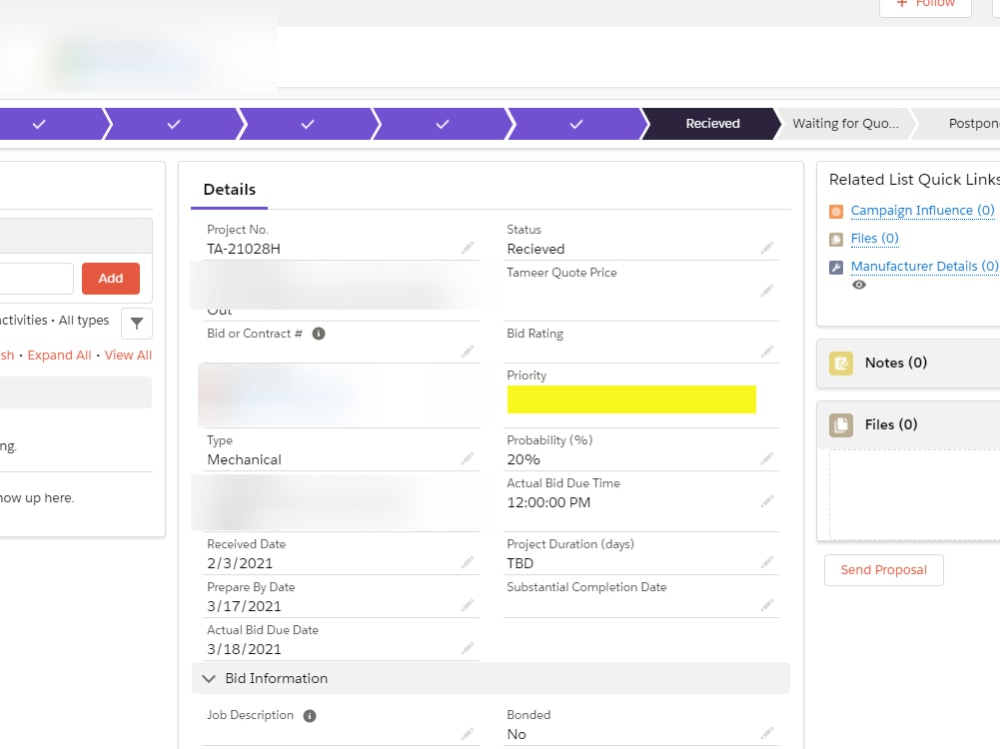The image size is (1000, 749).
Task: Edit Probability using its pencil icon
Action: pos(768,457)
